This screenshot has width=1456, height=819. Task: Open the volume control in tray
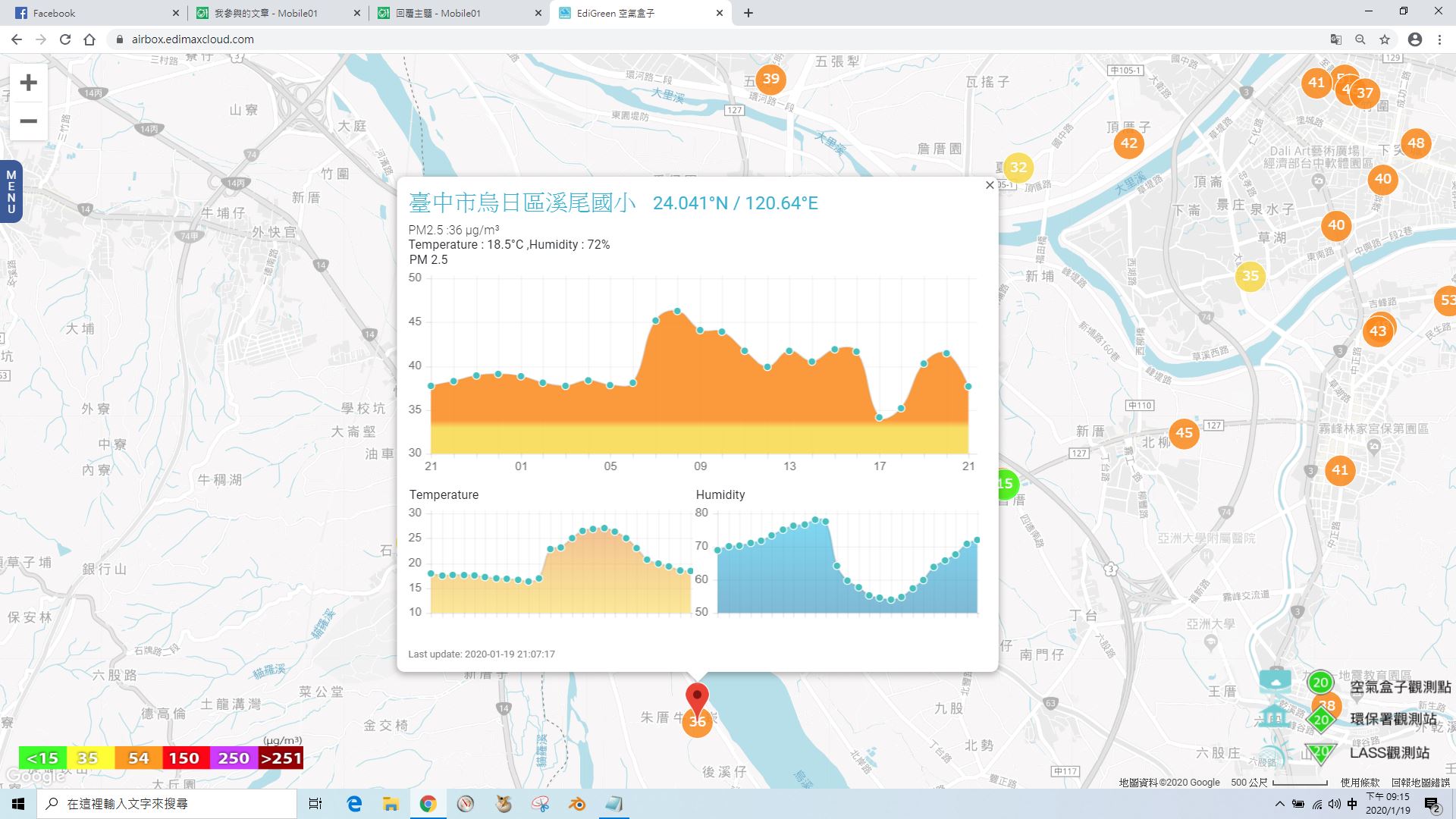click(1335, 804)
